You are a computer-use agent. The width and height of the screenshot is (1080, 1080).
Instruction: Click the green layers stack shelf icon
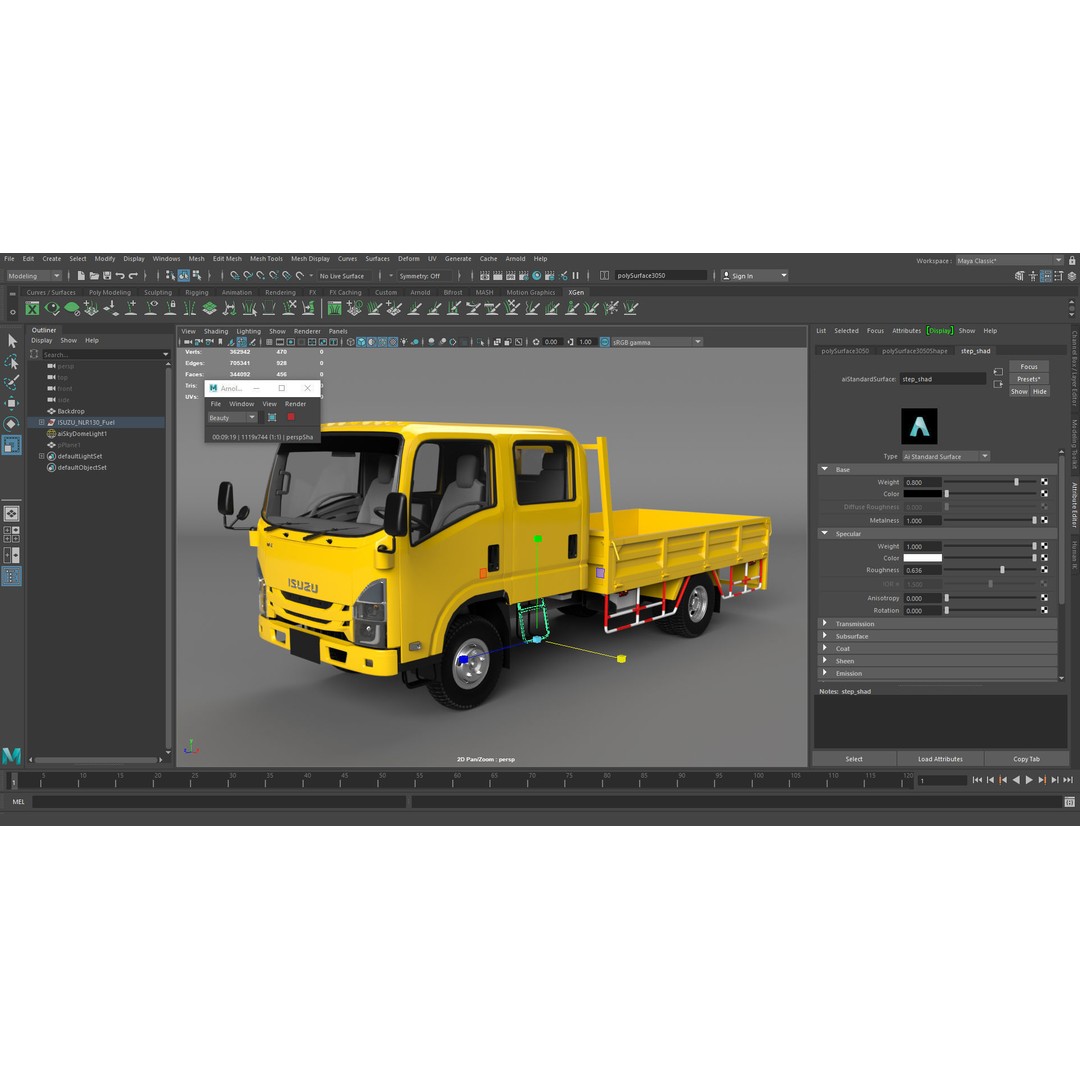tap(209, 309)
